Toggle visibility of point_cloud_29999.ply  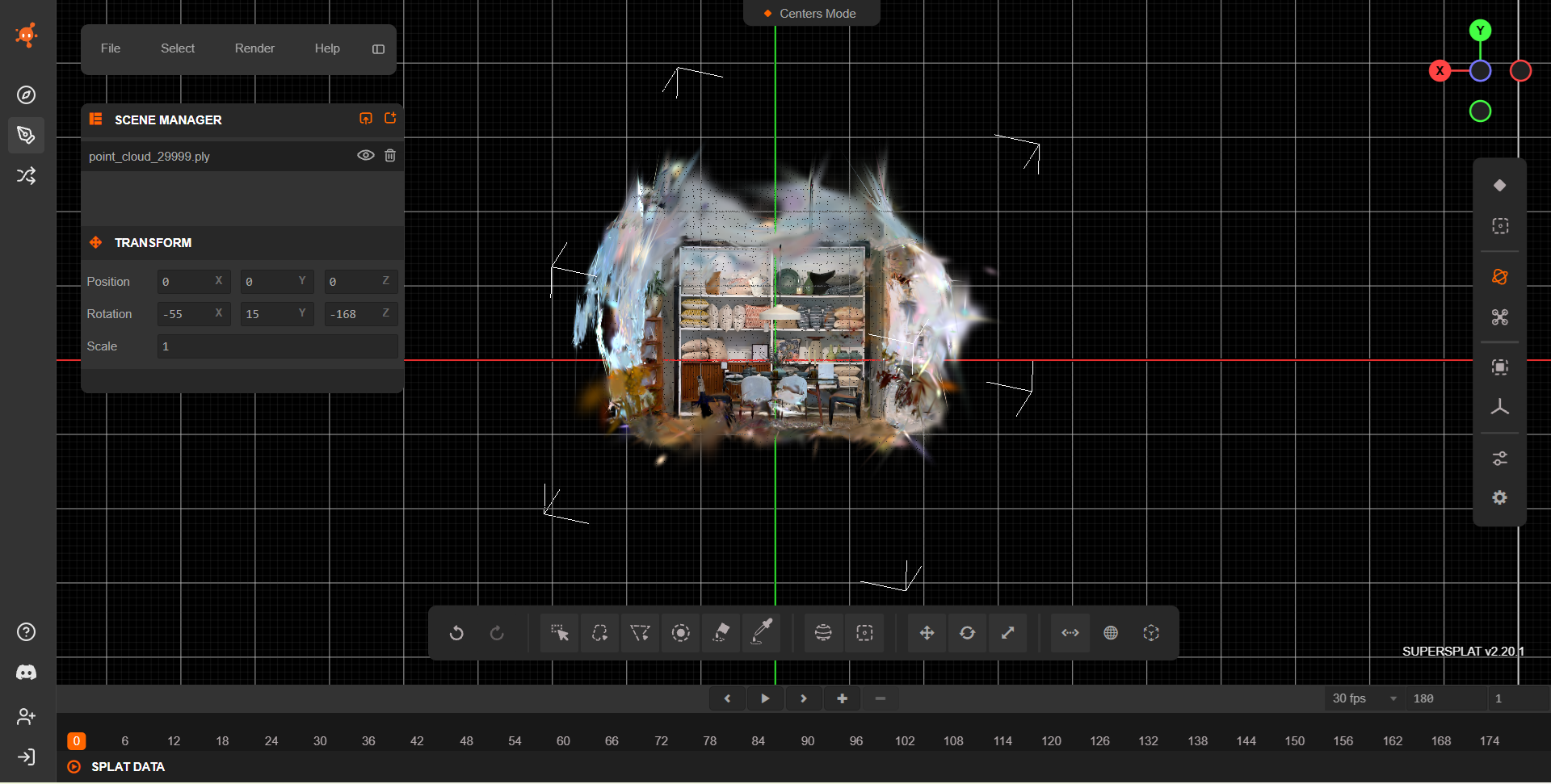click(x=366, y=155)
